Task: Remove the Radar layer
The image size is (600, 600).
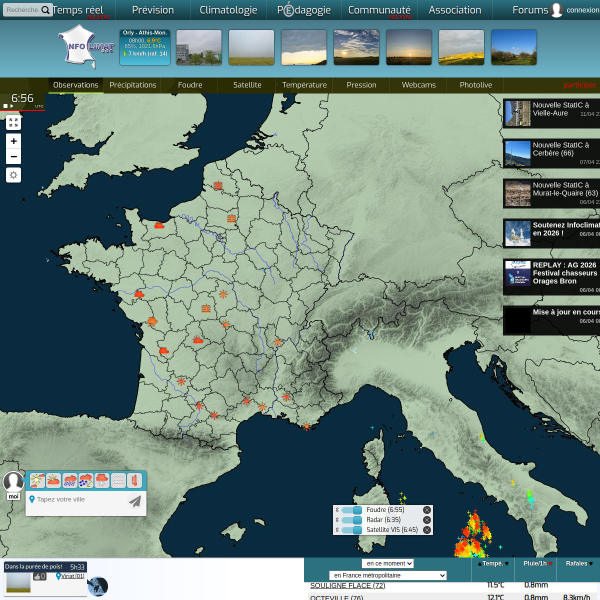Action: [x=427, y=520]
